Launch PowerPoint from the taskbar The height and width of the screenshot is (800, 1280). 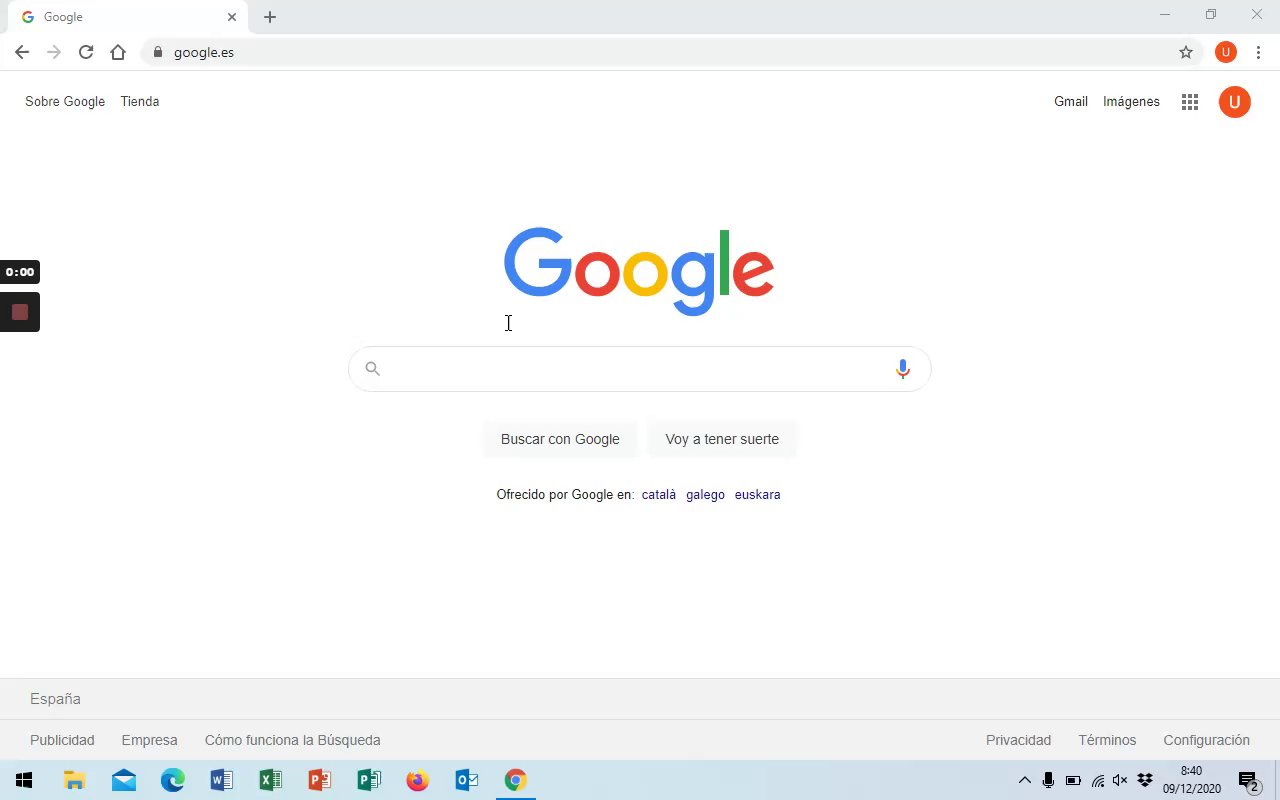[320, 780]
